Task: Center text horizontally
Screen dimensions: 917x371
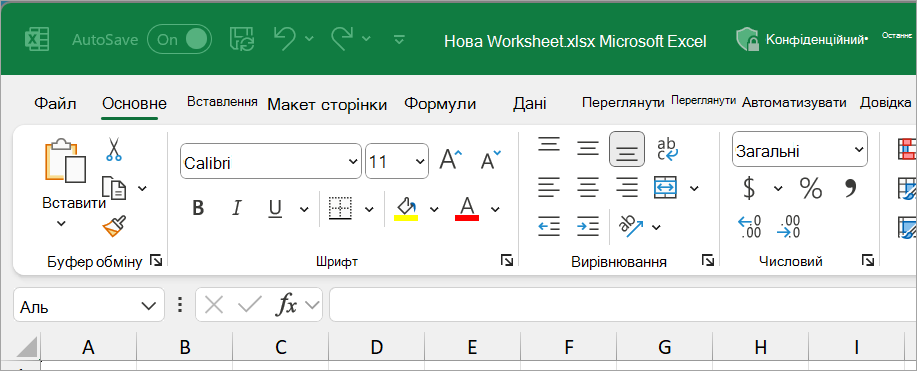Action: tap(588, 188)
